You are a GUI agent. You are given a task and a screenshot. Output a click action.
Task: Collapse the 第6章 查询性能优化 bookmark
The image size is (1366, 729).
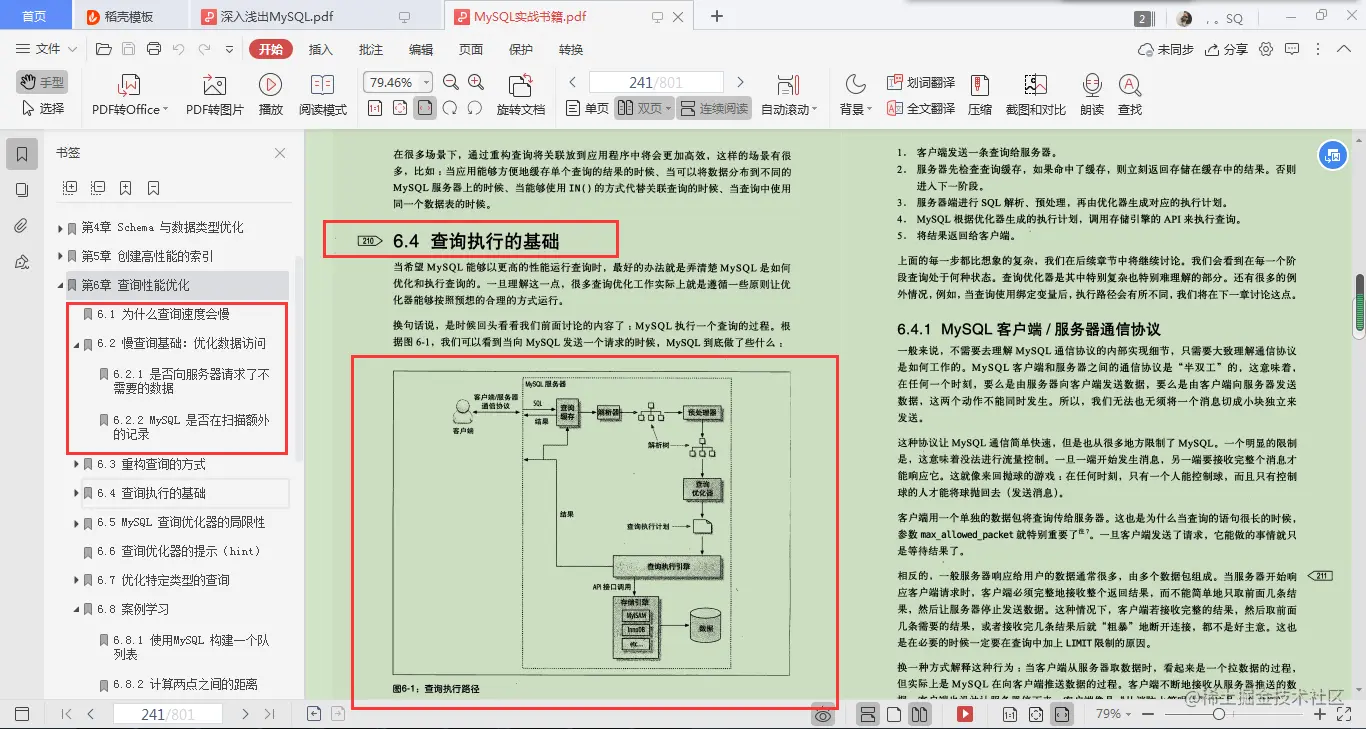click(x=60, y=286)
